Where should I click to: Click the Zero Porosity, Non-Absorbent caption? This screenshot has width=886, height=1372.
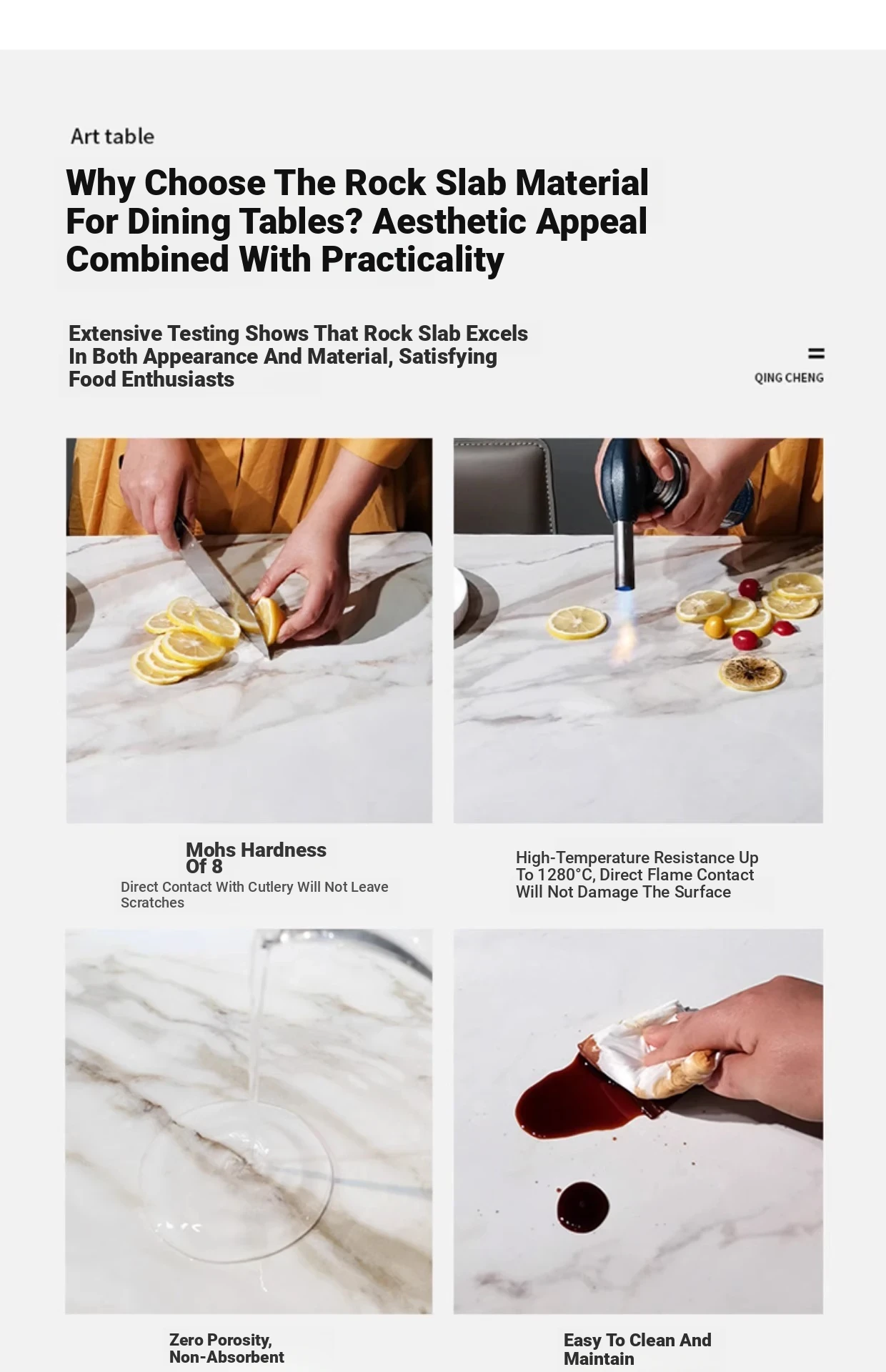click(227, 1348)
